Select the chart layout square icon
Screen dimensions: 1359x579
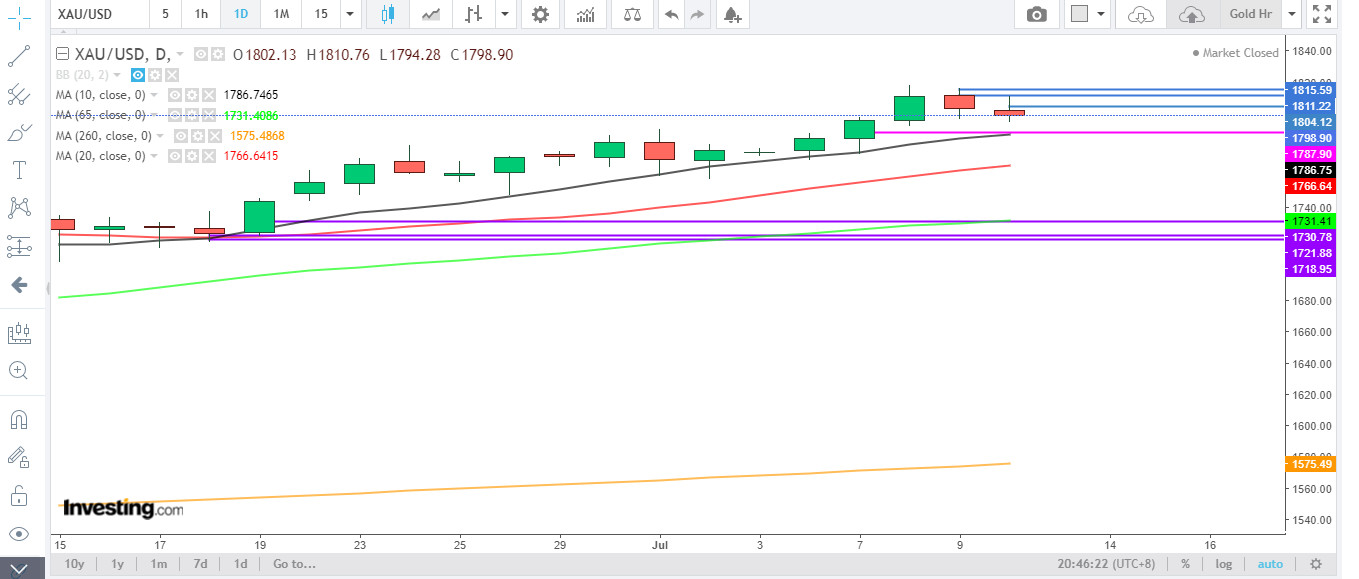tap(1079, 14)
